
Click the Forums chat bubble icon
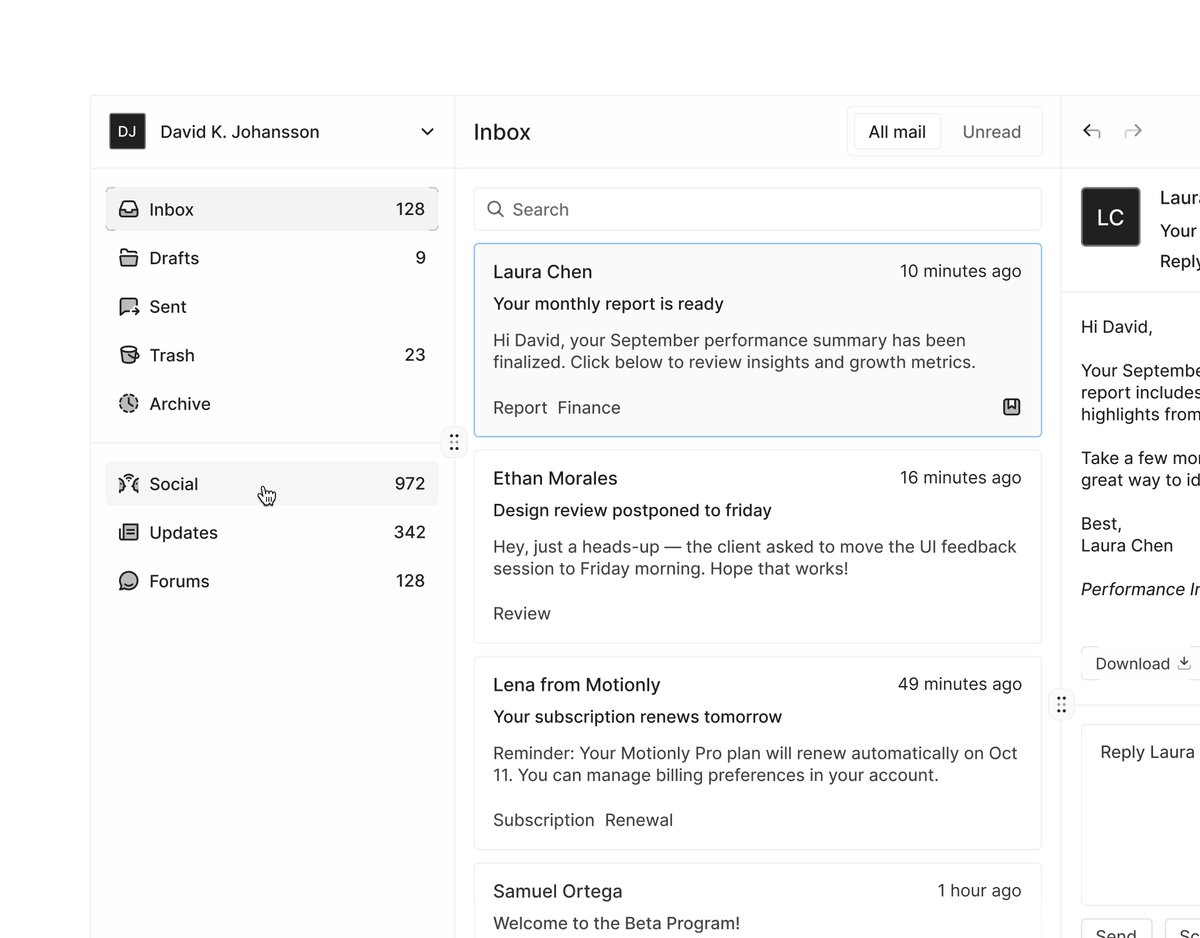coord(129,581)
